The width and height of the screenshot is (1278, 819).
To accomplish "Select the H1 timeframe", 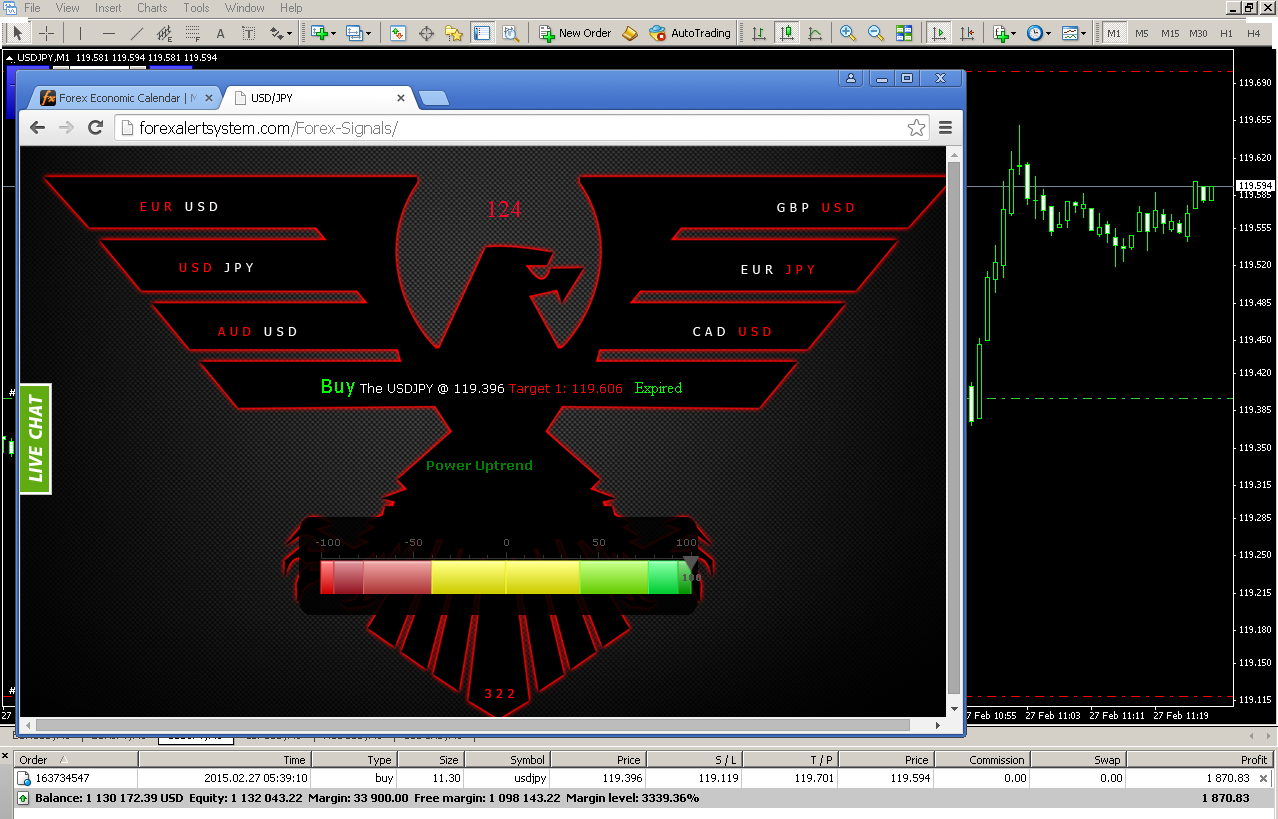I will point(1225,33).
